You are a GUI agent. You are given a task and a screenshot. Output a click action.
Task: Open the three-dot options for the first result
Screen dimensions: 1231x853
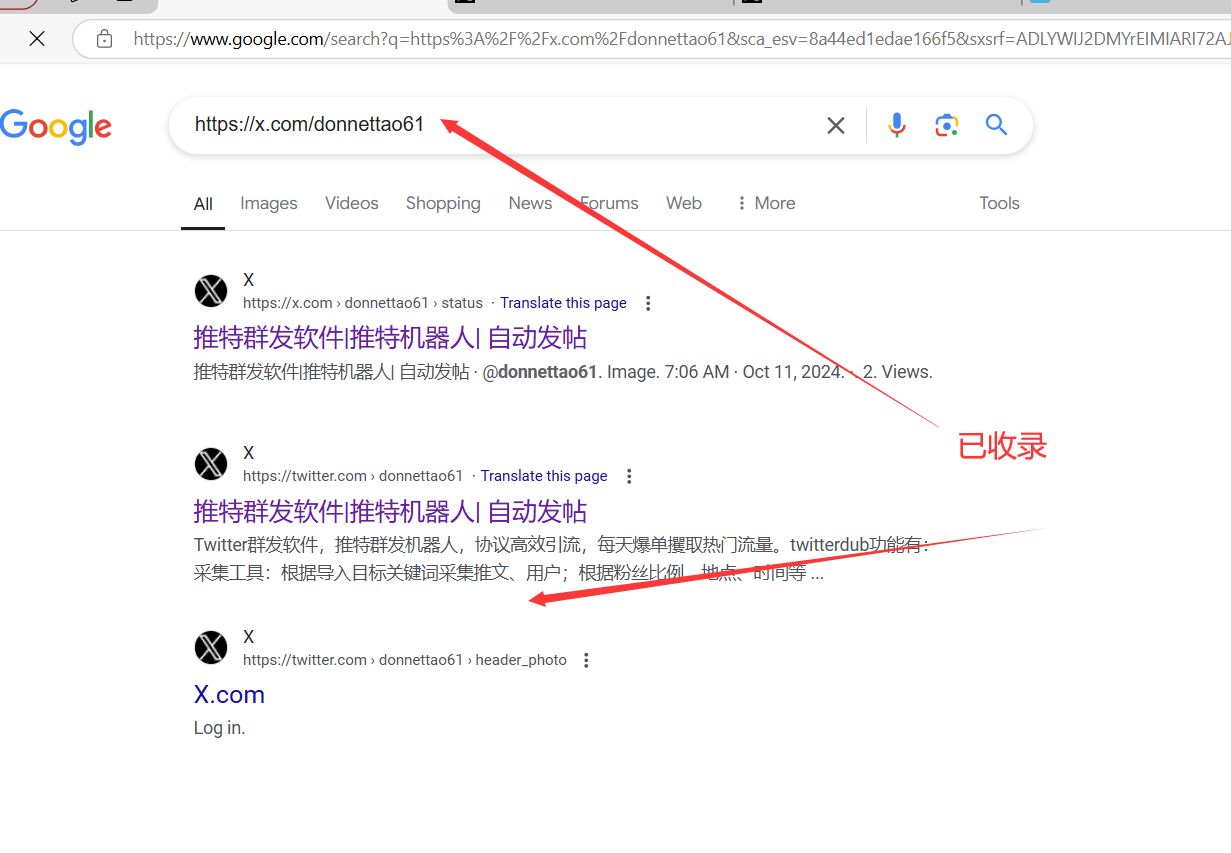click(x=648, y=302)
